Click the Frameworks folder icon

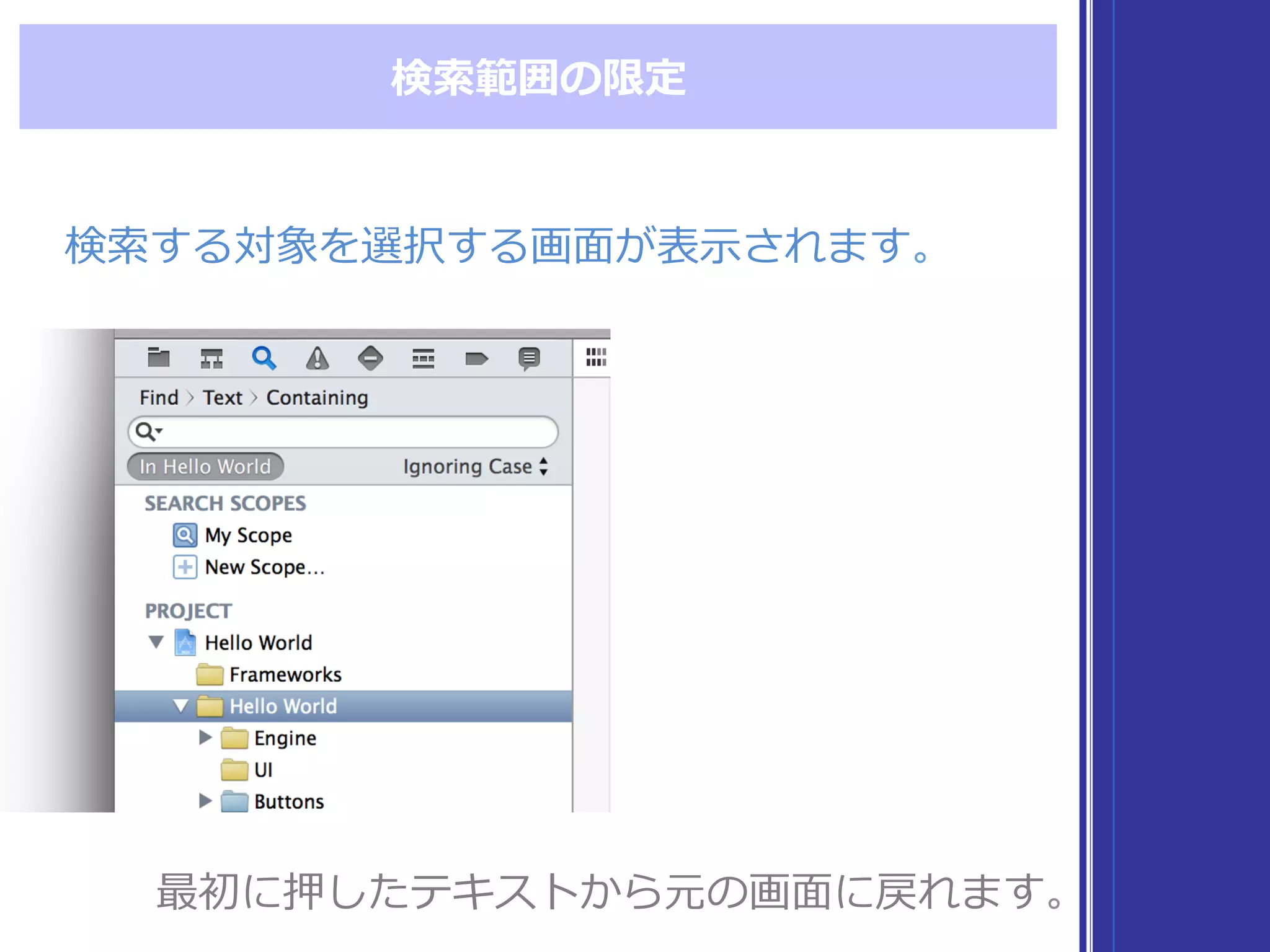click(210, 674)
